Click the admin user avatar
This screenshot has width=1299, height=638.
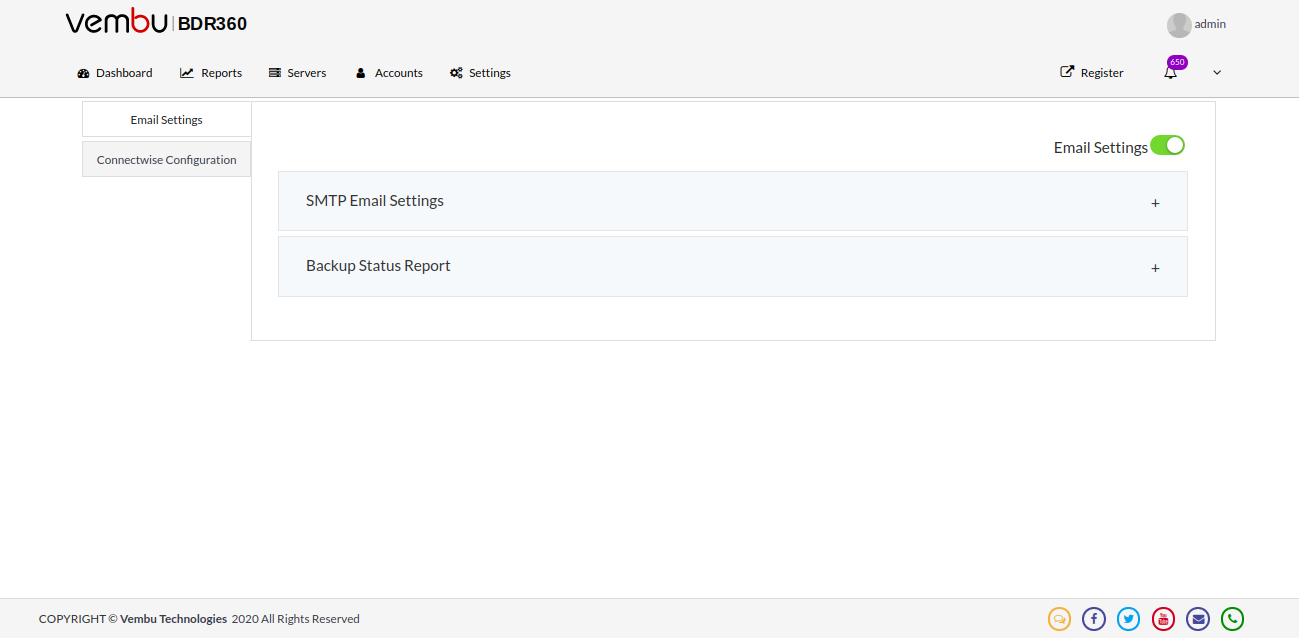pyautogui.click(x=1179, y=25)
